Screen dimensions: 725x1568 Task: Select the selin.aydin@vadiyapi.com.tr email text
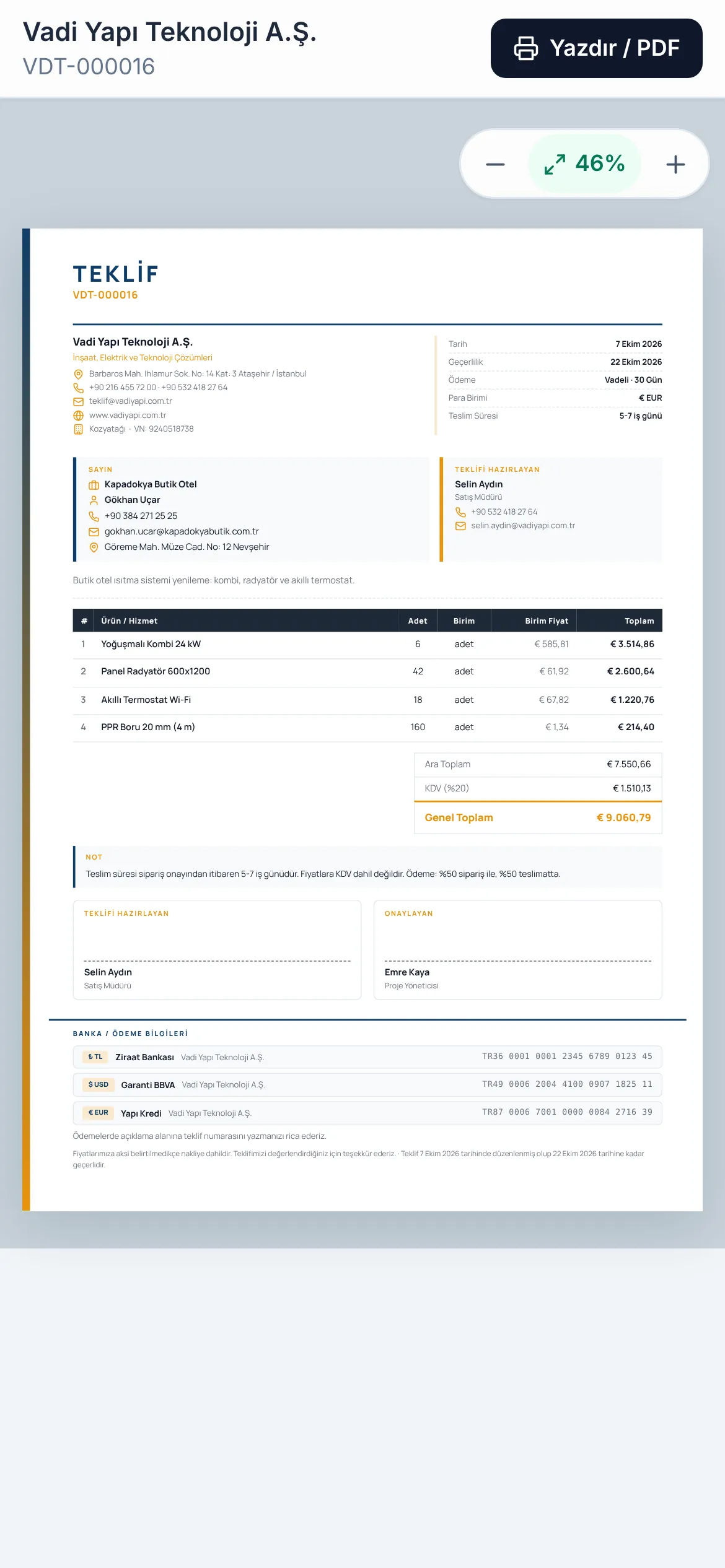coord(523,526)
